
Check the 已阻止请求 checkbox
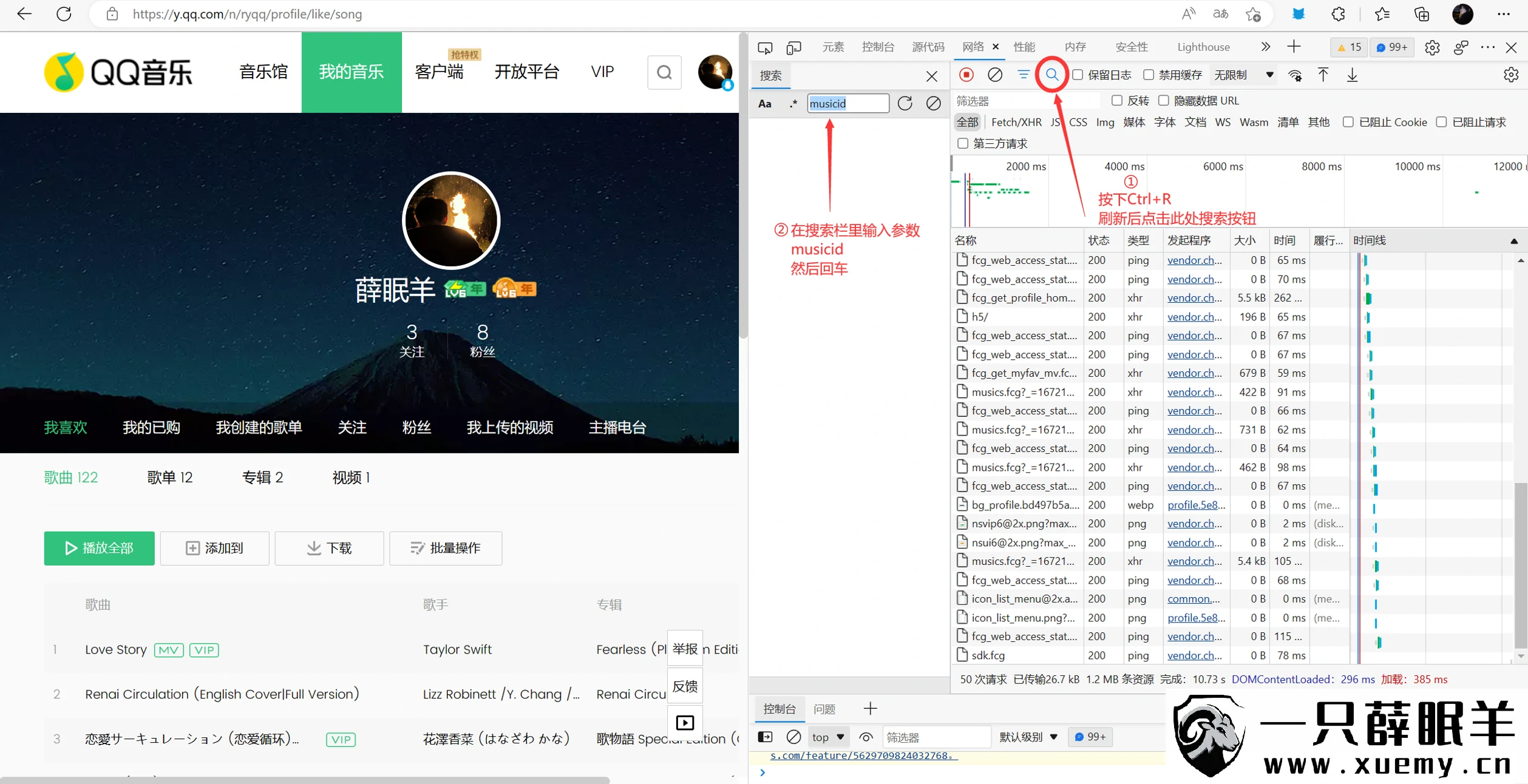1442,122
